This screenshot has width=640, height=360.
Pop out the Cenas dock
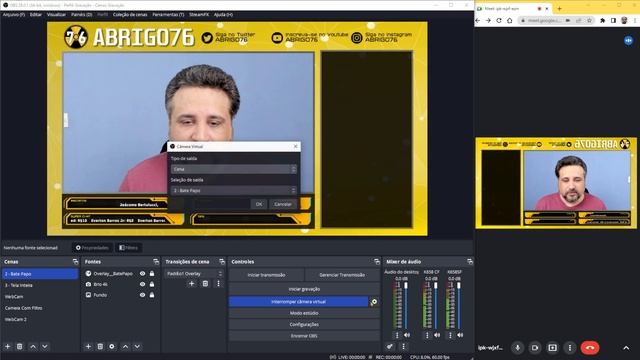(75, 262)
